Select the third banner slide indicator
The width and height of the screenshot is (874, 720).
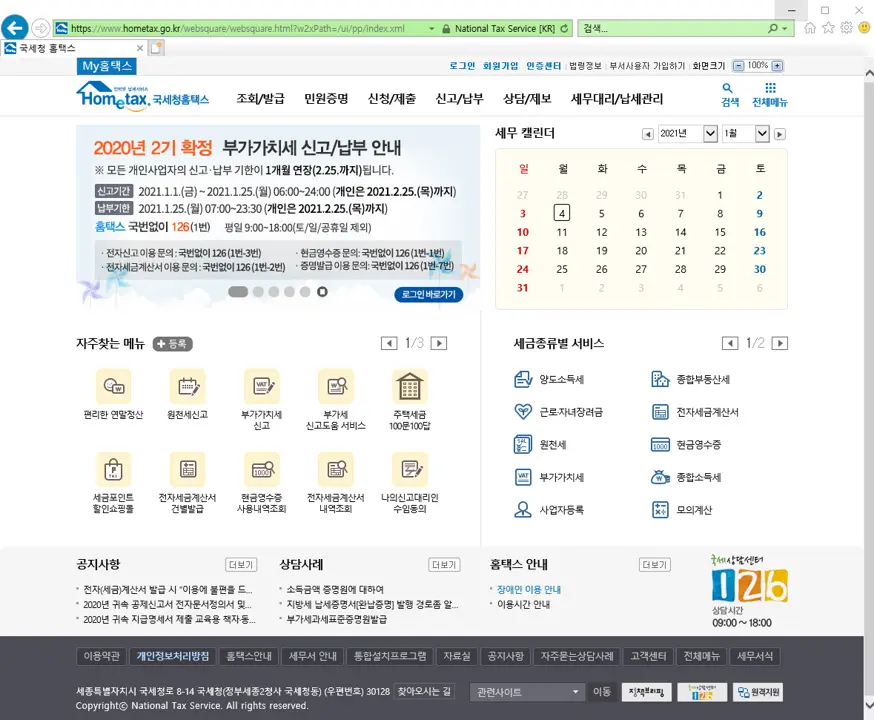(274, 291)
